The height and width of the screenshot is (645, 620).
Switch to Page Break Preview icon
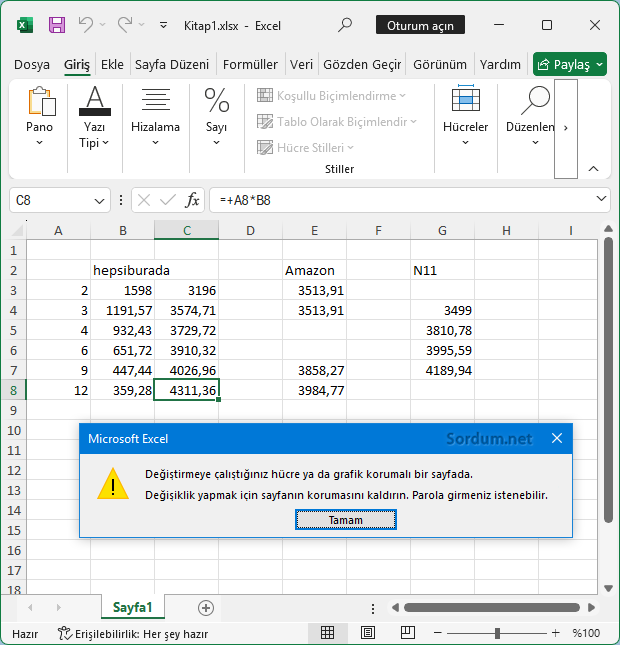coord(408,633)
